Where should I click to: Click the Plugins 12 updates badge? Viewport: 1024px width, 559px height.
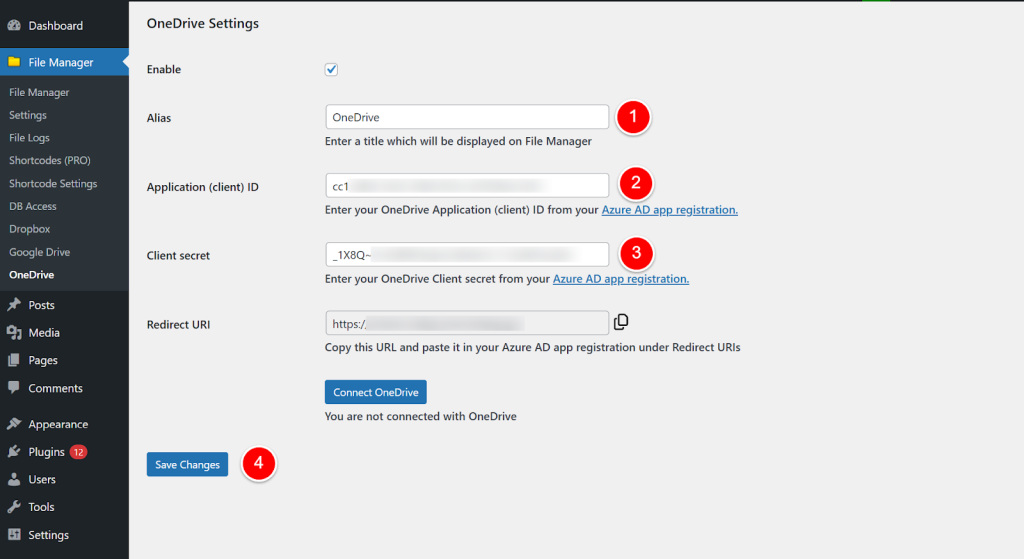pyautogui.click(x=78, y=452)
